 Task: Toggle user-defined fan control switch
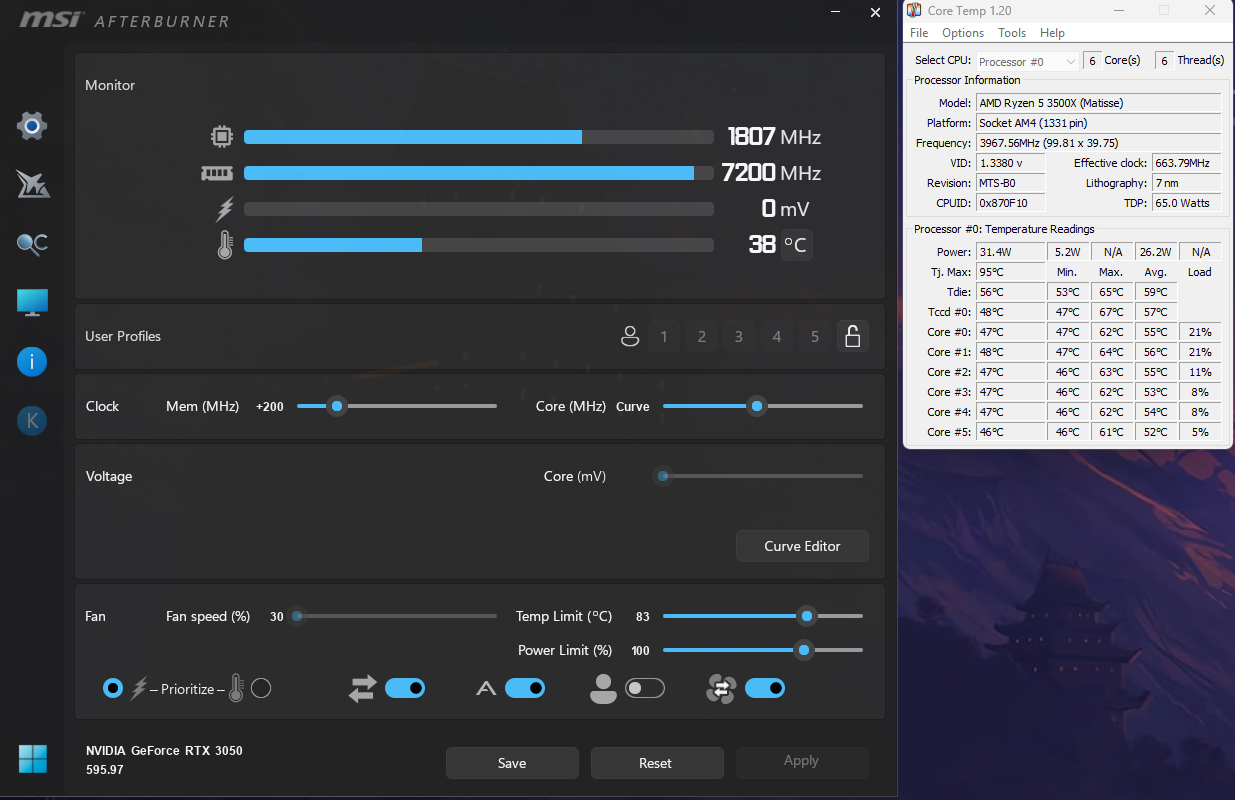645,688
